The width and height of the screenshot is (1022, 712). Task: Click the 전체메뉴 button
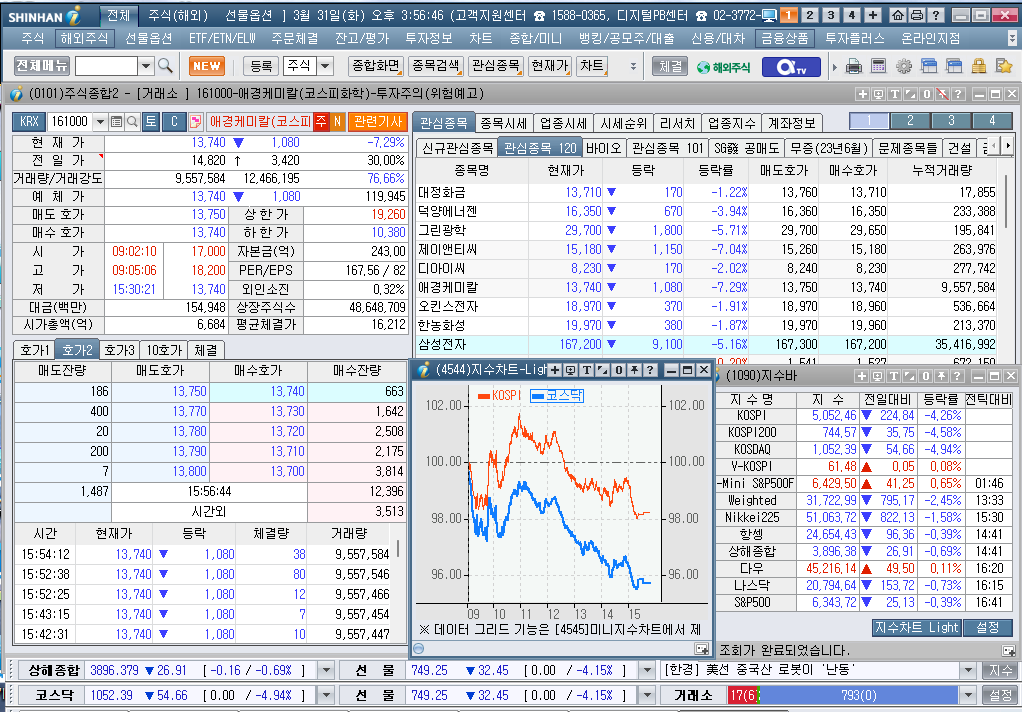point(42,66)
